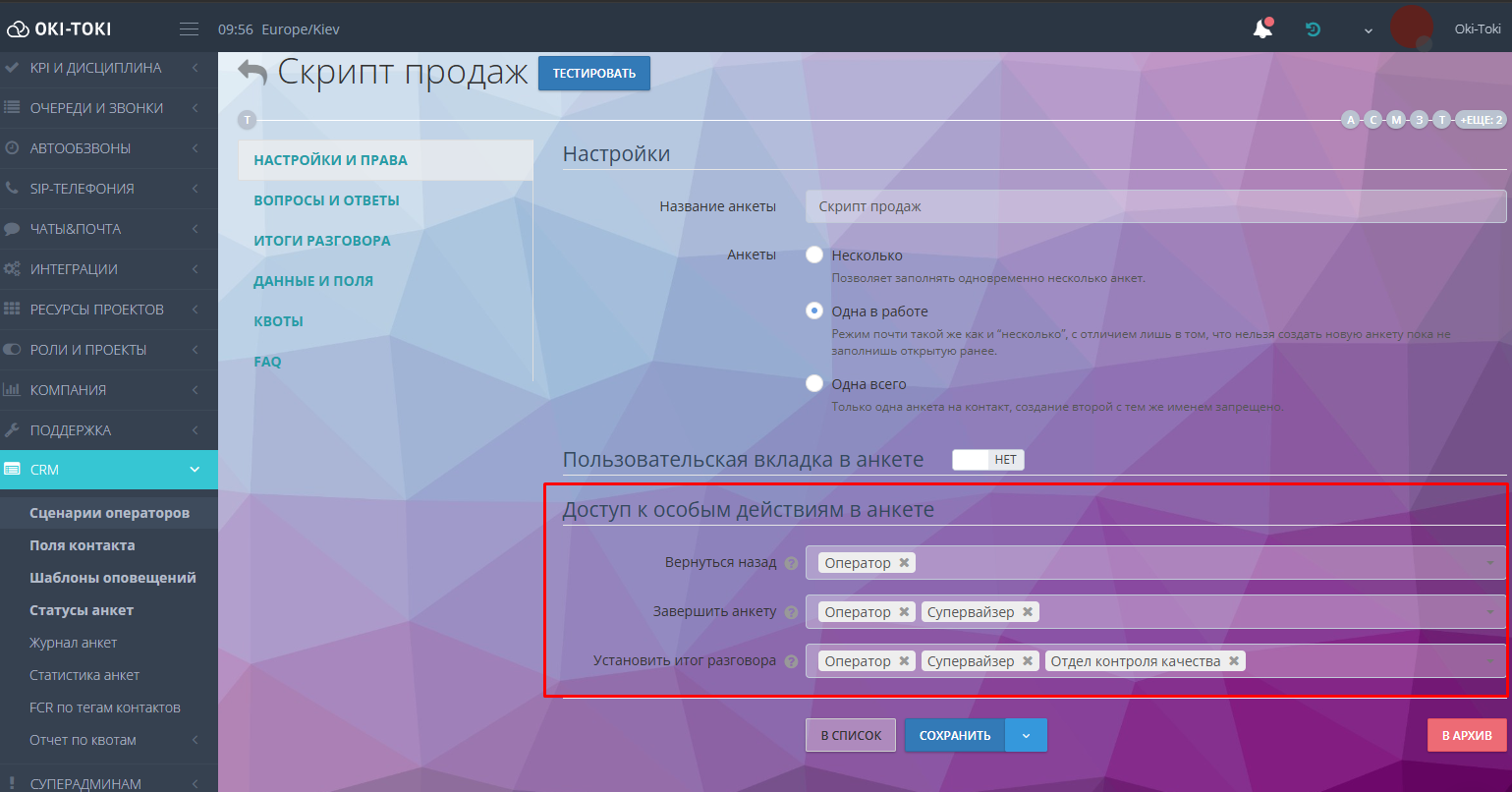Viewport: 1512px width, 792px height.
Task: Remove Отдел контроля качества tag
Action: coord(1234,661)
